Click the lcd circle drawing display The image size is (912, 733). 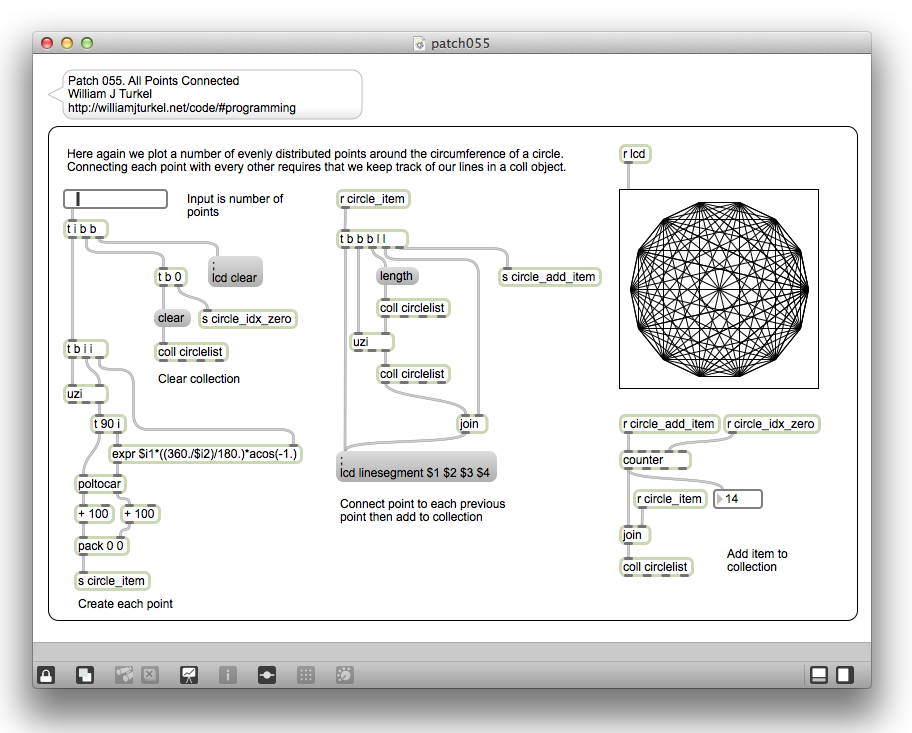(x=718, y=289)
